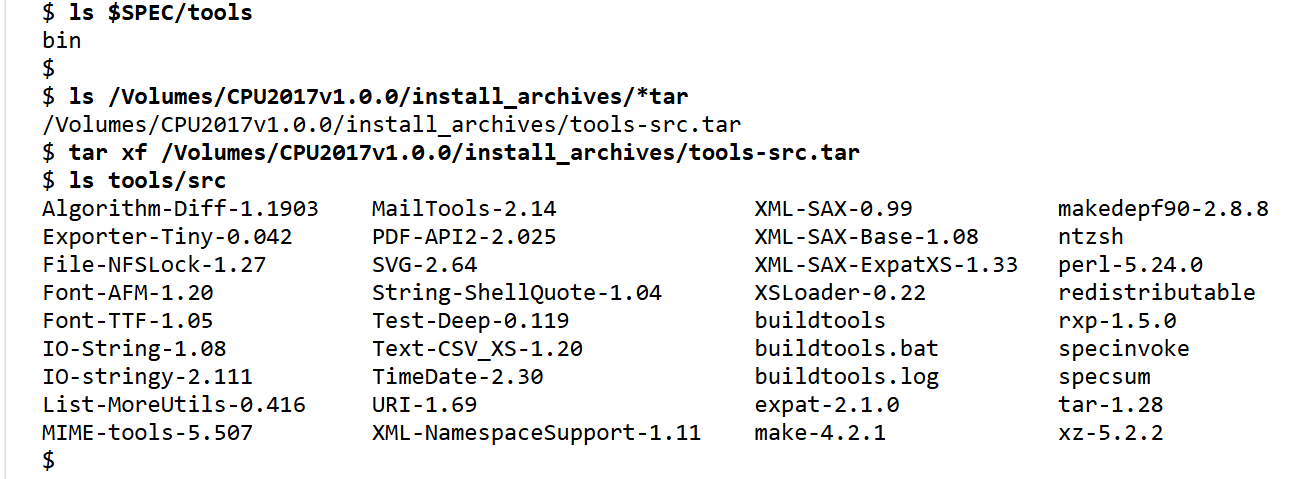Select the XML-NamespaceSupport-1.11 entry

pyautogui.click(x=536, y=433)
